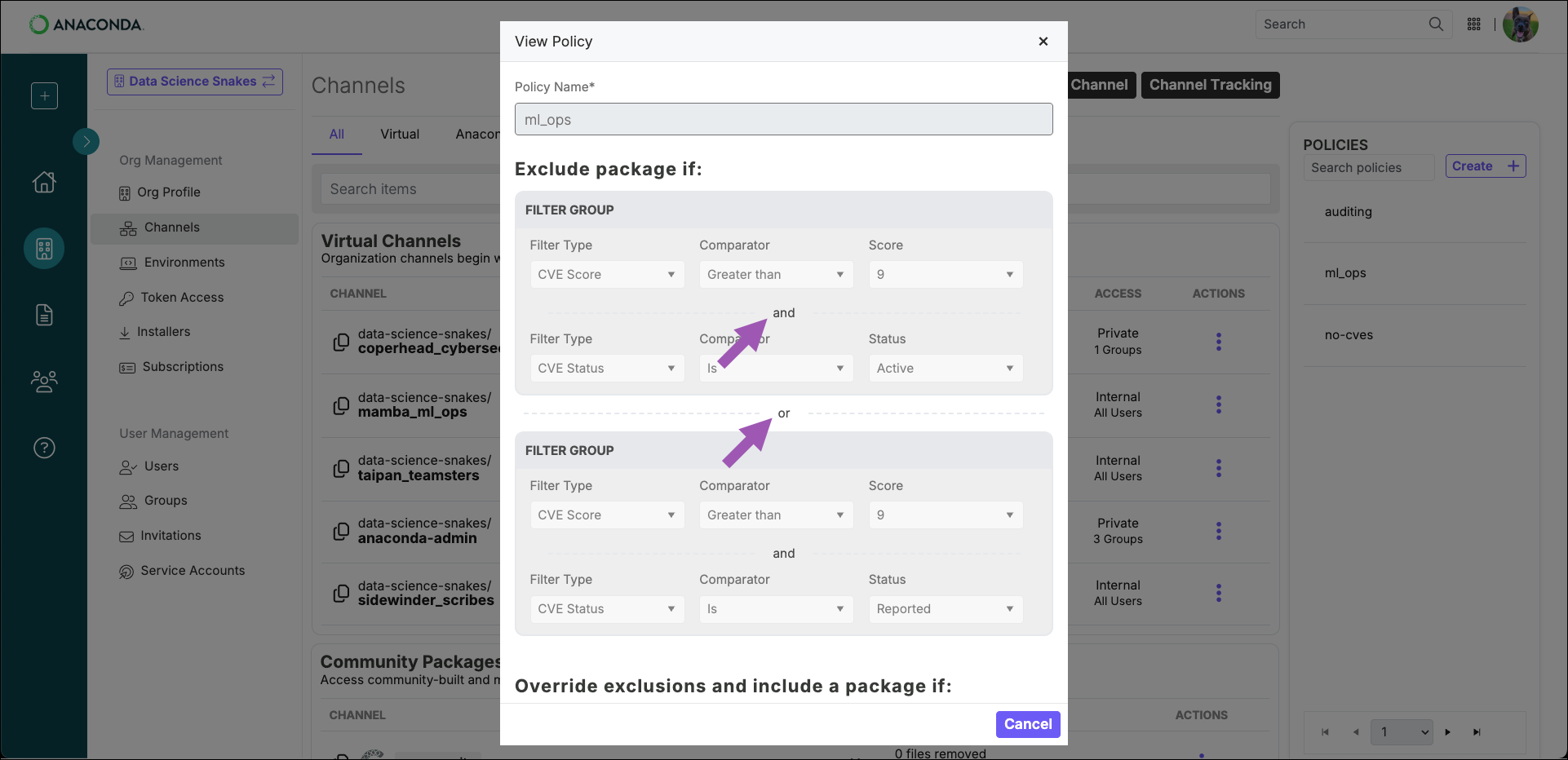
Task: Open first group Greater than comparator dropdown
Action: (776, 275)
